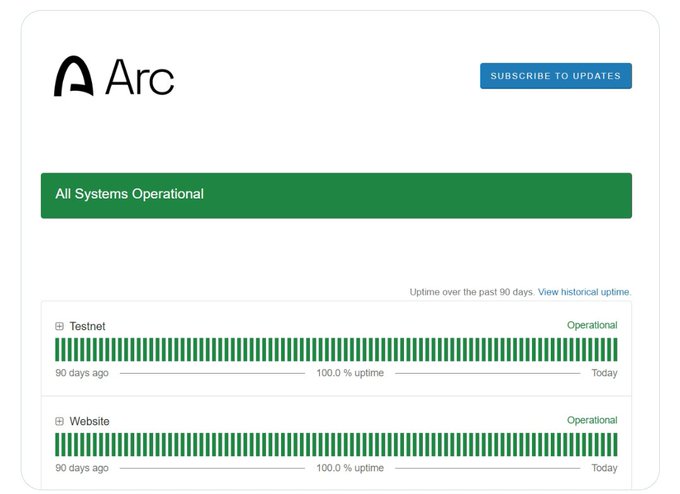
Task: Click 'Uptime over the past 90 days' text
Action: (x=472, y=292)
